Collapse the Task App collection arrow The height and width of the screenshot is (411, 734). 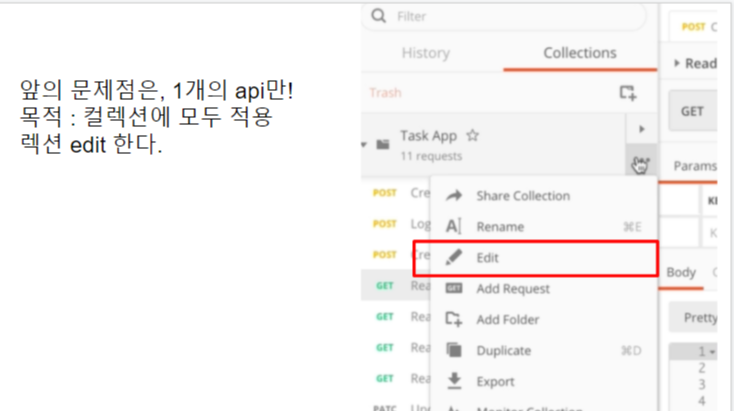coord(364,144)
